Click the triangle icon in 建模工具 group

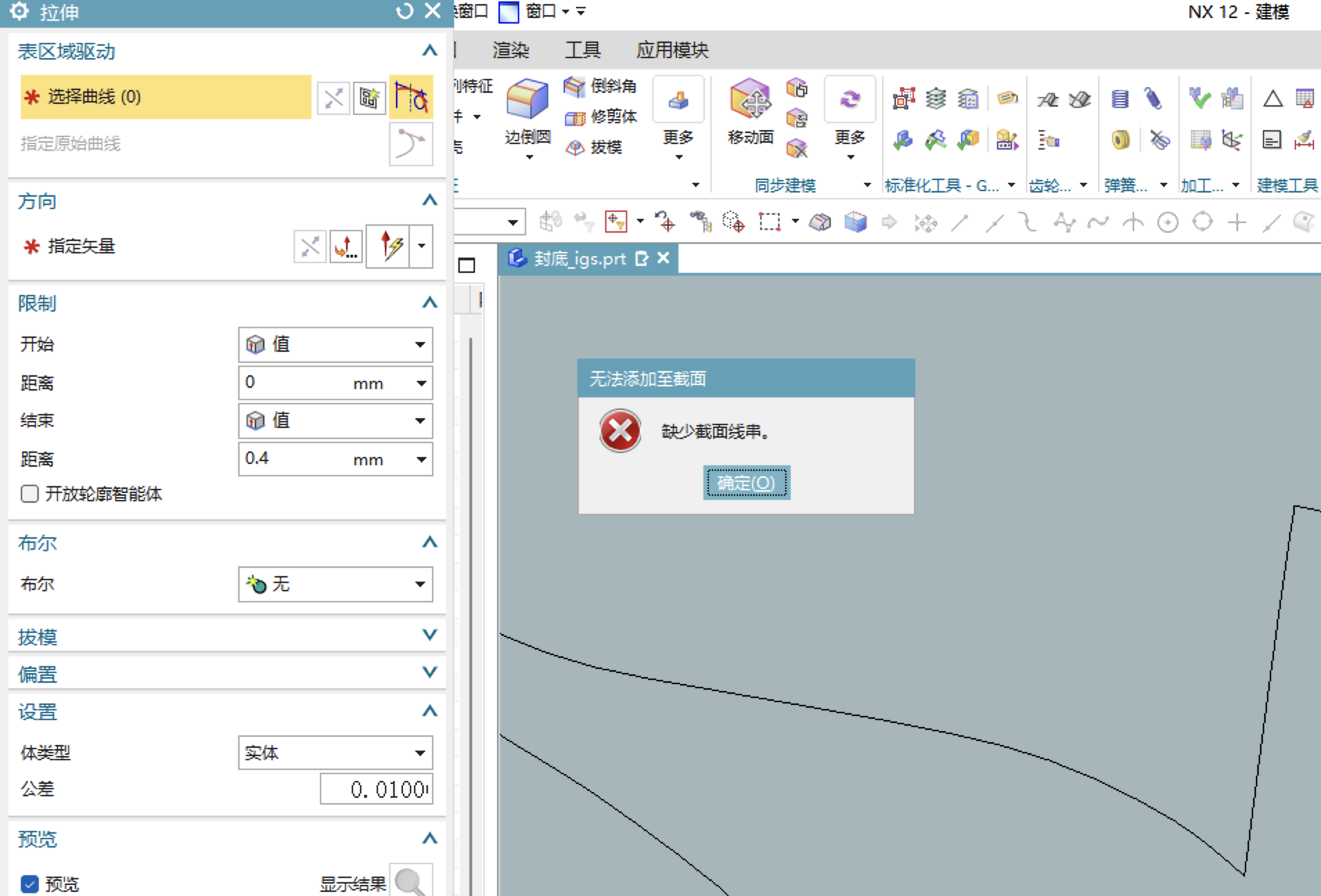pos(1273,99)
